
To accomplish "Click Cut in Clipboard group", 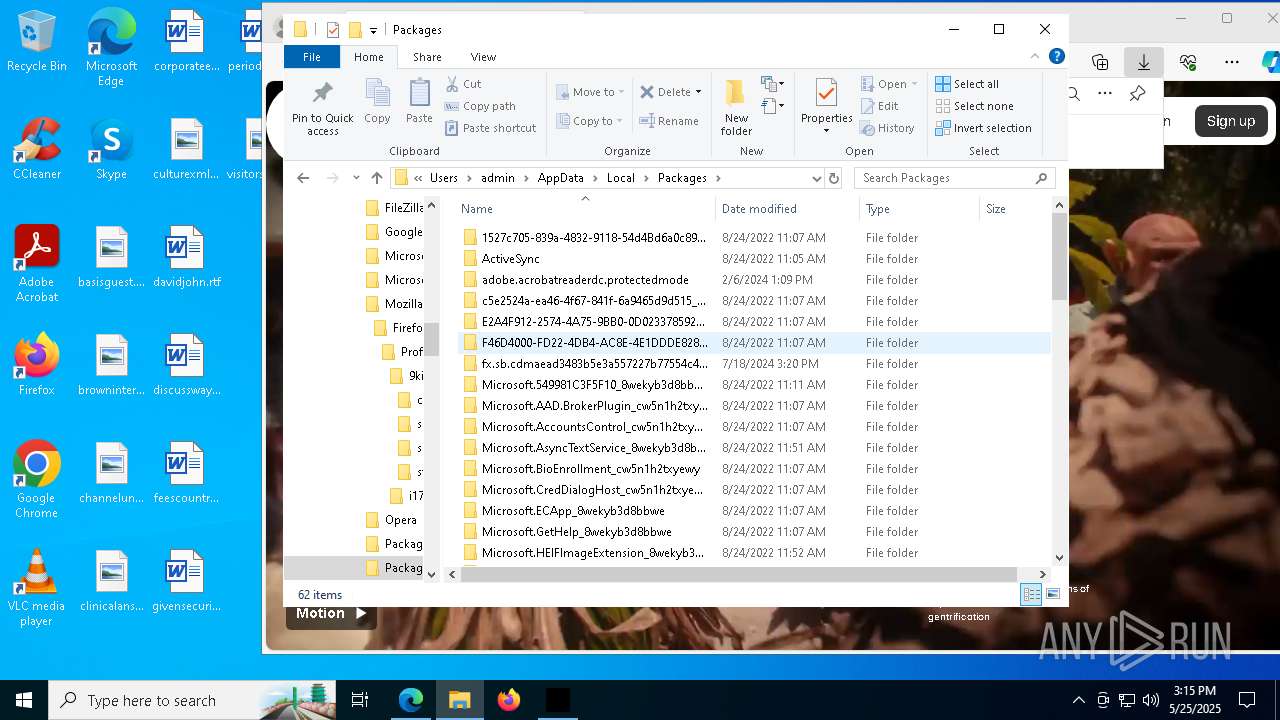I will click(463, 84).
